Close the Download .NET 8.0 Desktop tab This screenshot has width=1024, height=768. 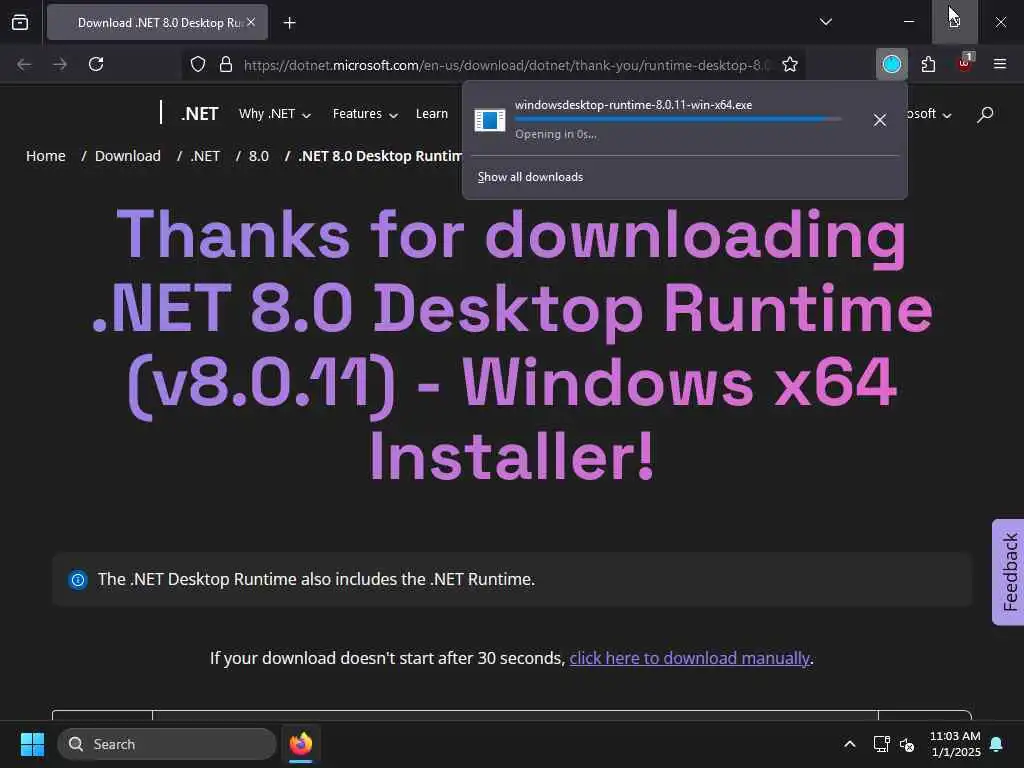click(251, 22)
